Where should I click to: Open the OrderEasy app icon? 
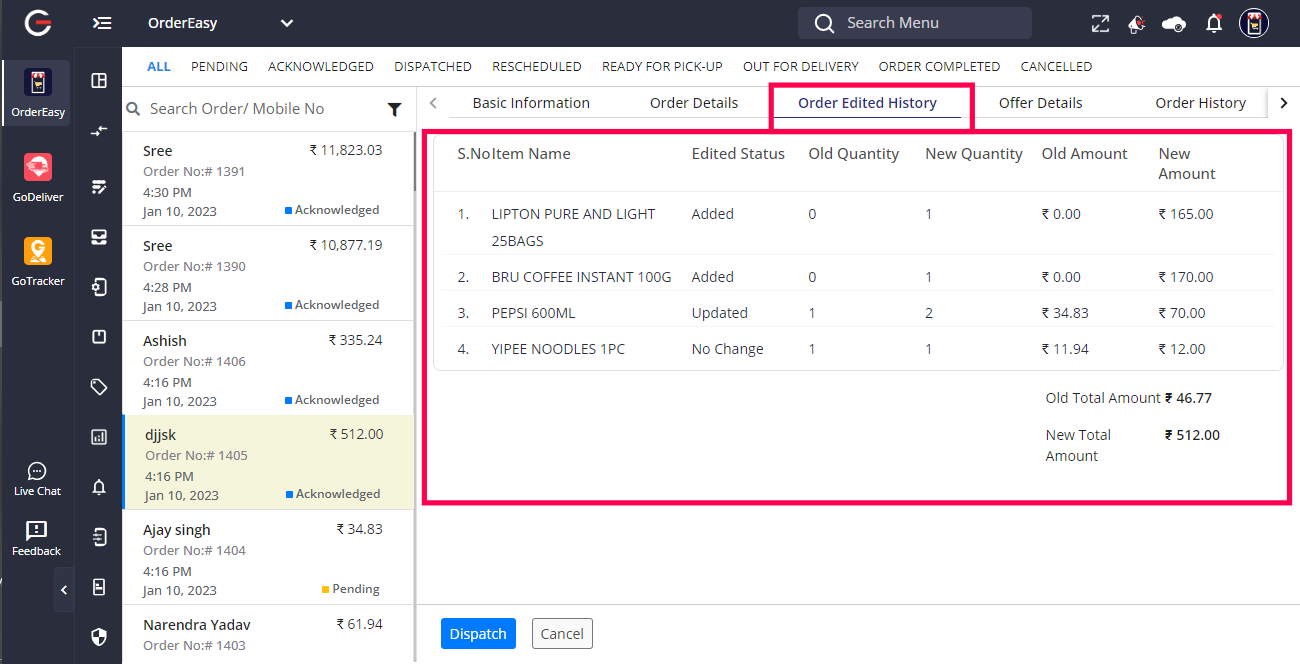(x=37, y=93)
